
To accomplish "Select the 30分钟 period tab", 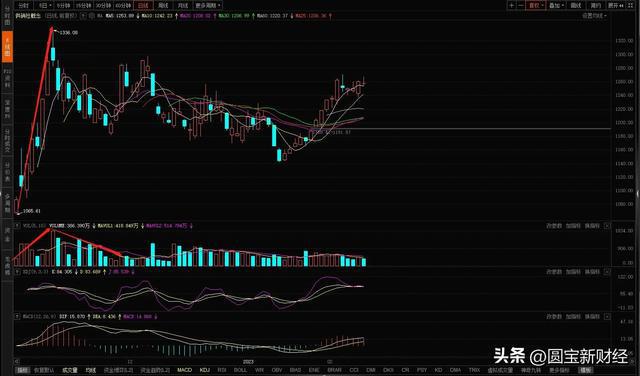I will pyautogui.click(x=104, y=5).
